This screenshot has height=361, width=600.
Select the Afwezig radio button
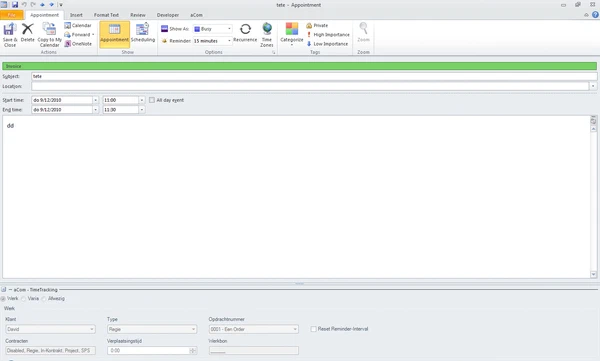point(44,299)
